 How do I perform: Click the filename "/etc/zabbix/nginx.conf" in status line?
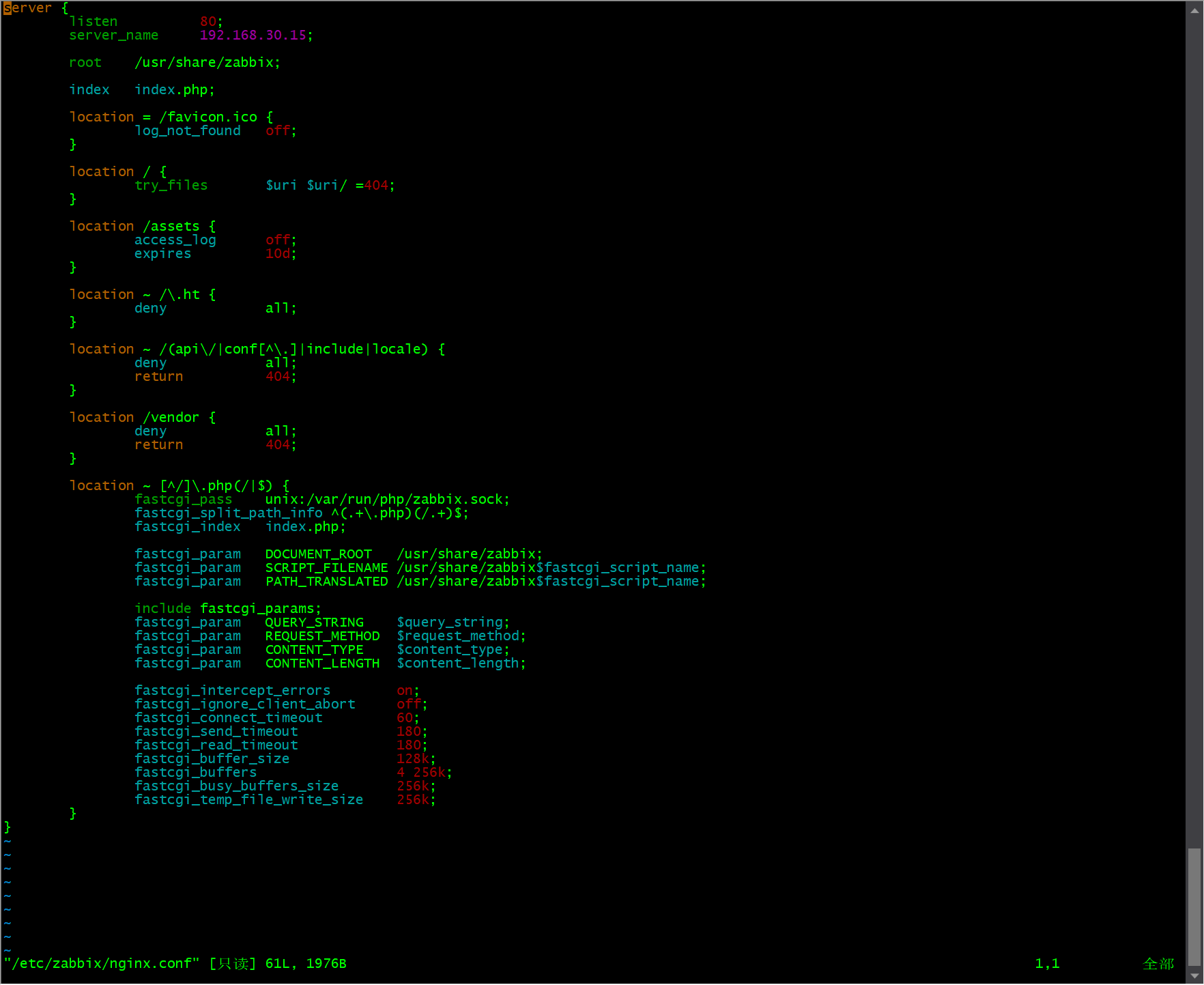point(102,963)
